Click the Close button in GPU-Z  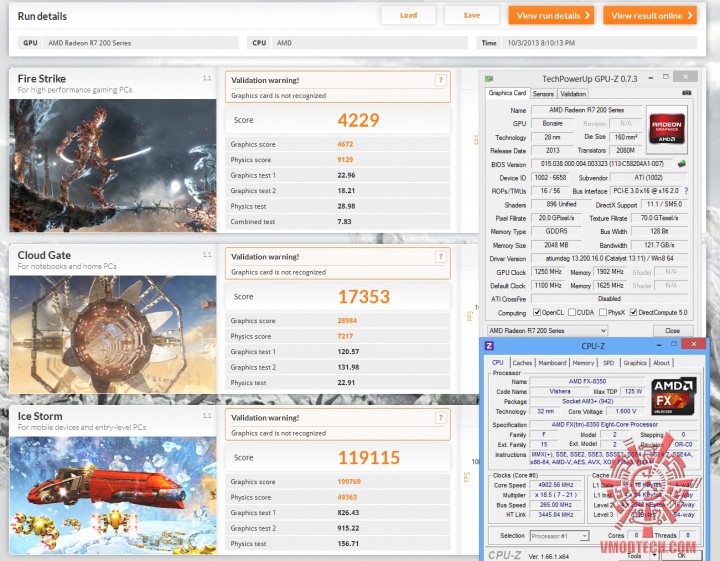673,331
